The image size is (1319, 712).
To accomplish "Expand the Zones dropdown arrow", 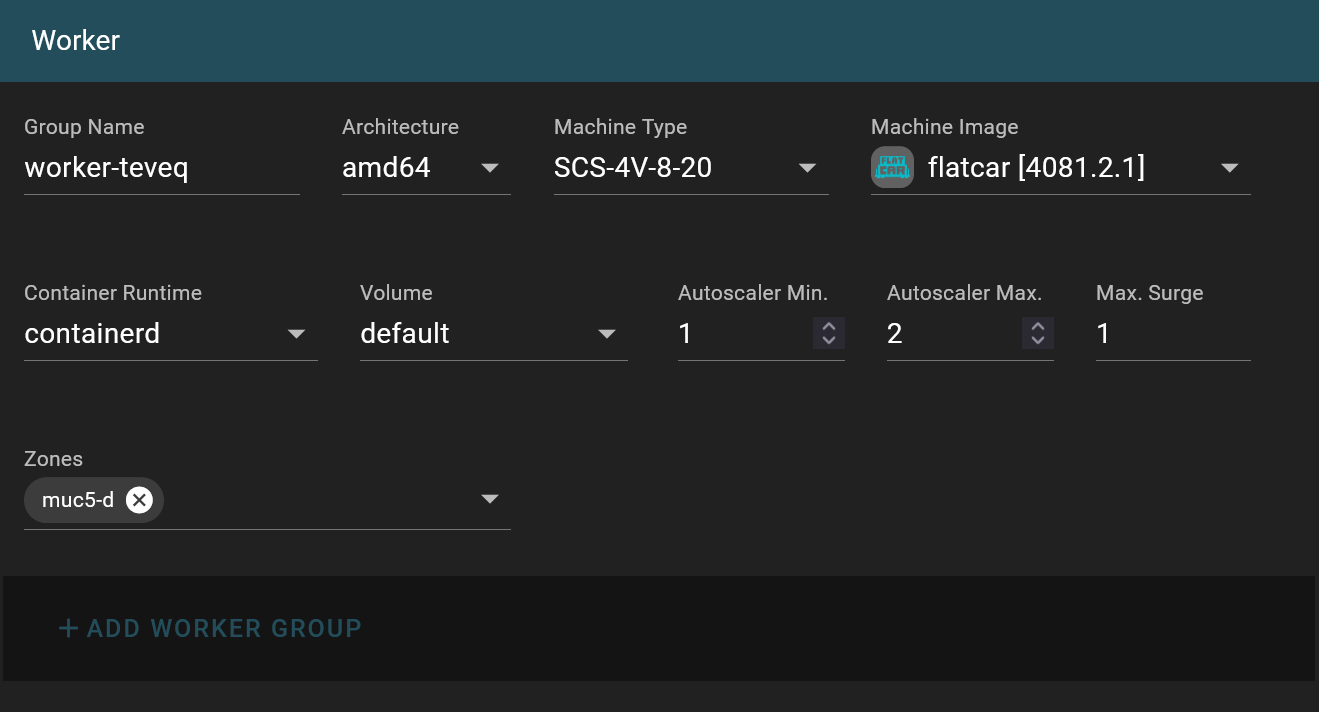I will [x=490, y=499].
